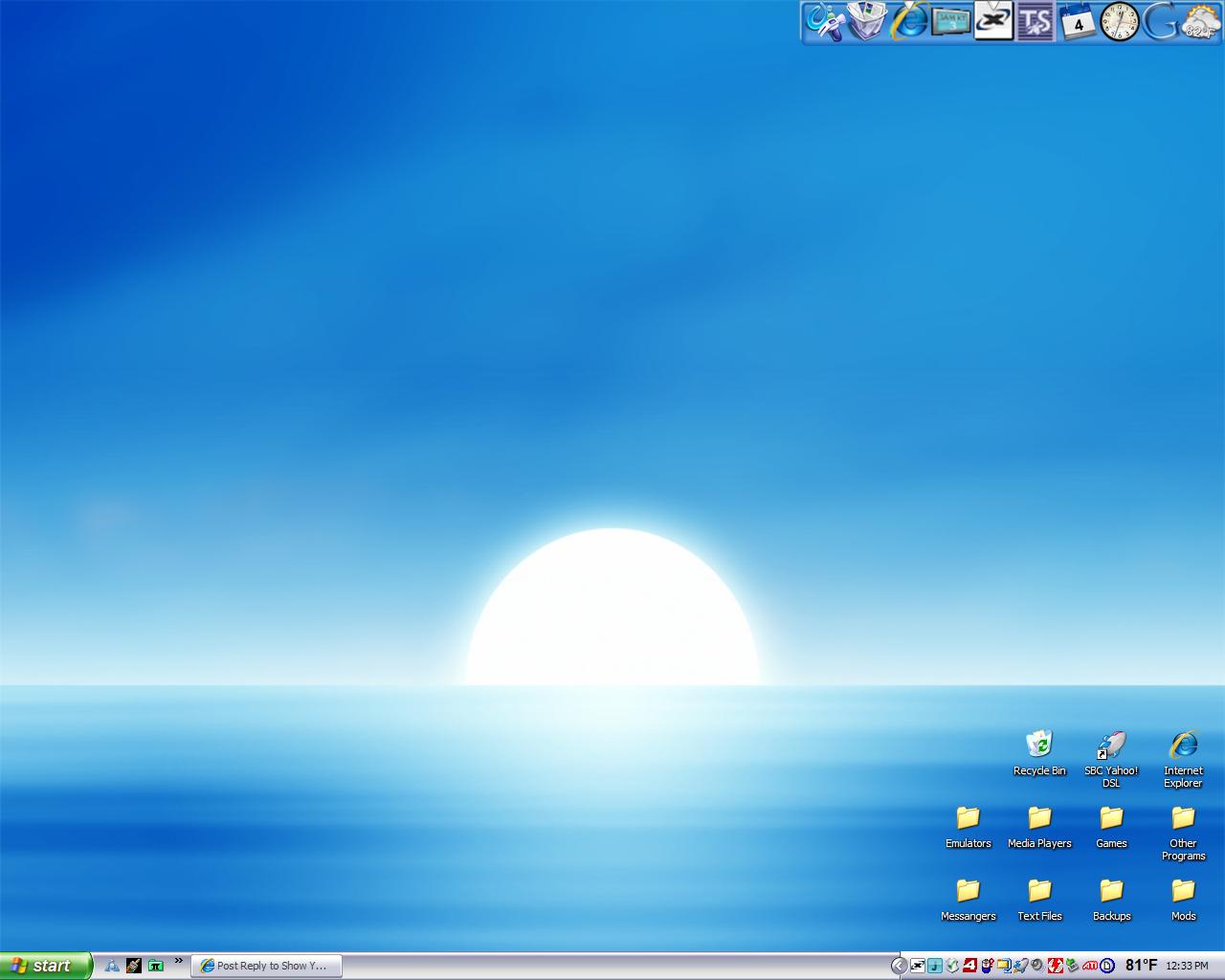Click the MSN Messenger icon in dock

coord(823,21)
